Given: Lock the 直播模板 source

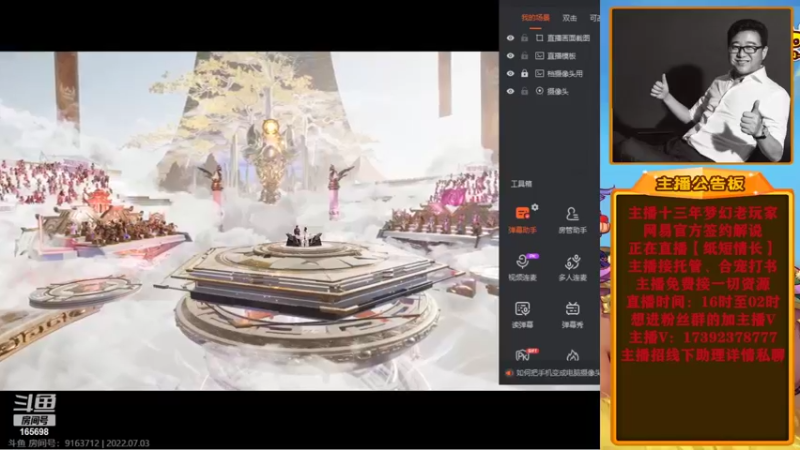Looking at the screenshot, I should pos(524,56).
